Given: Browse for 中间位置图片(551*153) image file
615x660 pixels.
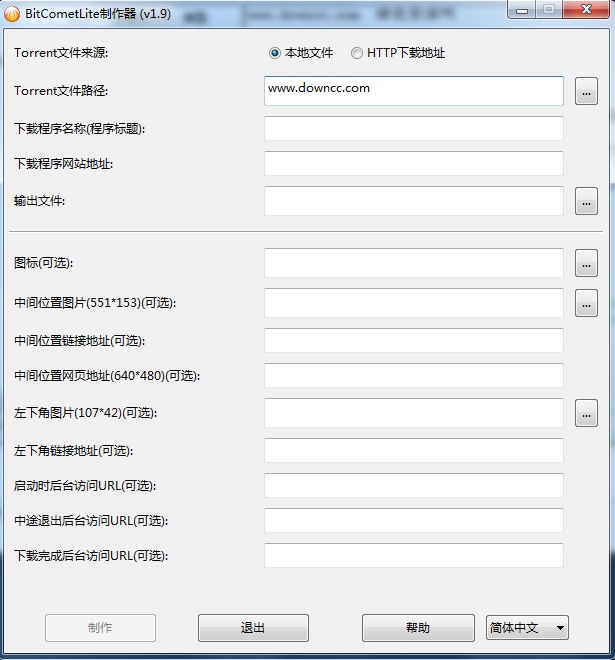Looking at the screenshot, I should [x=586, y=303].
